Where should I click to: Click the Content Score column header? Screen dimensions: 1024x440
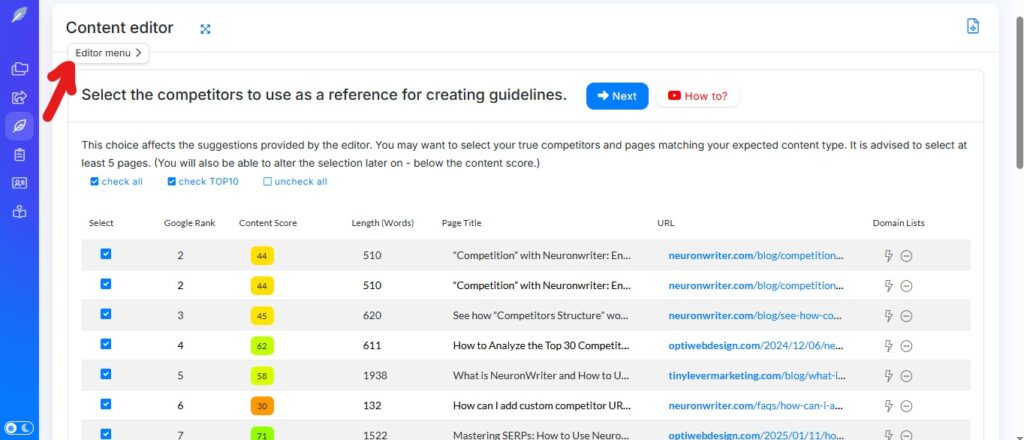(268, 223)
